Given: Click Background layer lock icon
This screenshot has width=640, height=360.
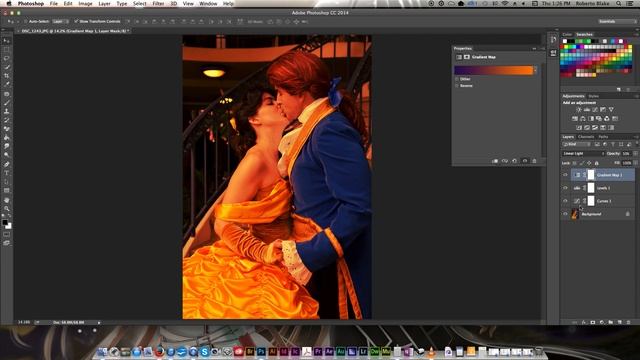Looking at the screenshot, I should coord(628,214).
